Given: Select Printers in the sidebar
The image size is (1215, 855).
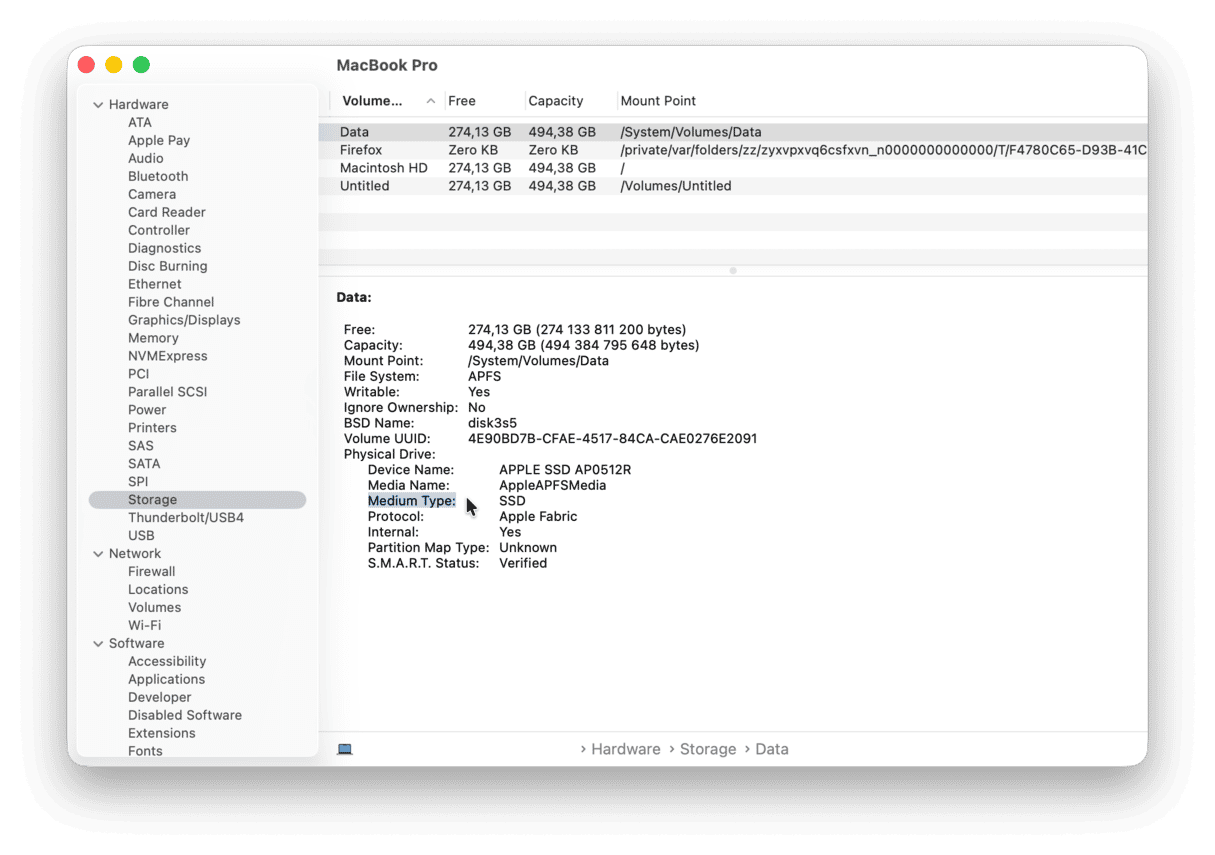Looking at the screenshot, I should (x=152, y=429).
